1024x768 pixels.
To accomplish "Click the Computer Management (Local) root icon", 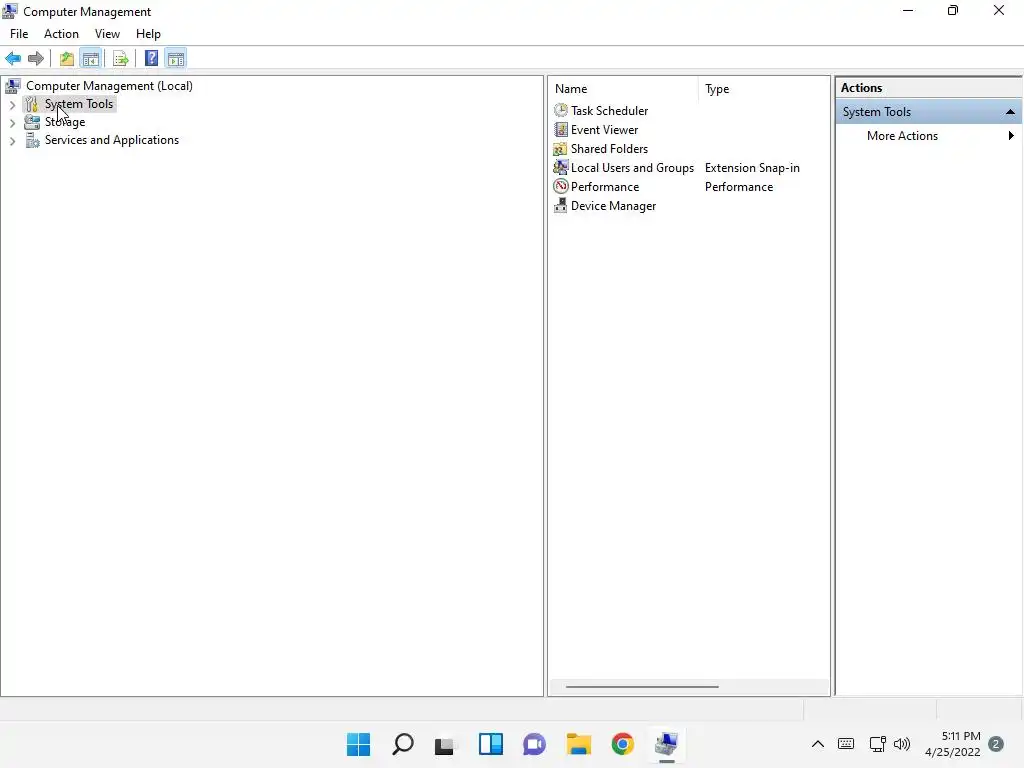I will (12, 86).
